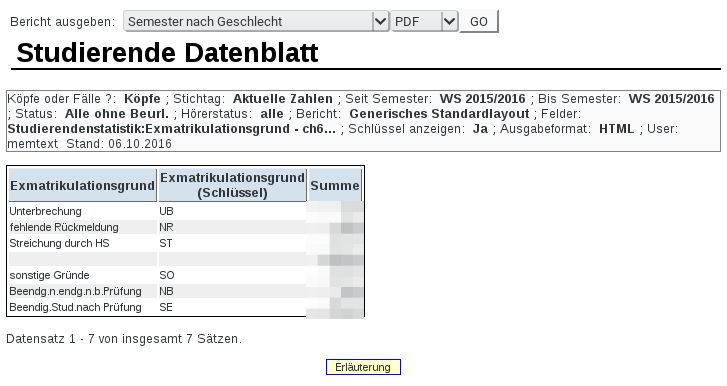Click the 'Stand: 06.10.2016' date text
This screenshot has height=386, width=727.
[119, 144]
